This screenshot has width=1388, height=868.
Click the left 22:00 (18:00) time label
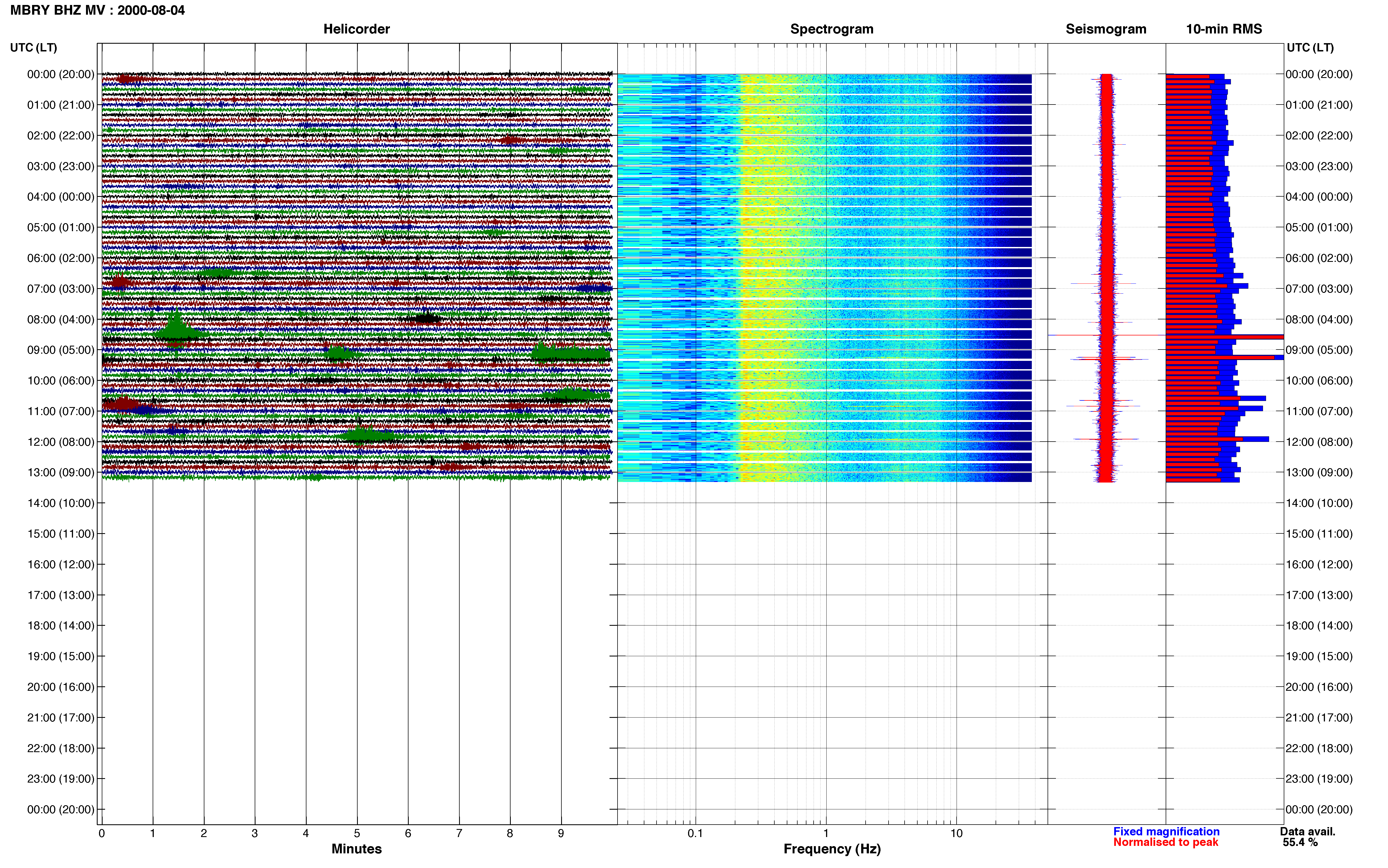point(61,748)
